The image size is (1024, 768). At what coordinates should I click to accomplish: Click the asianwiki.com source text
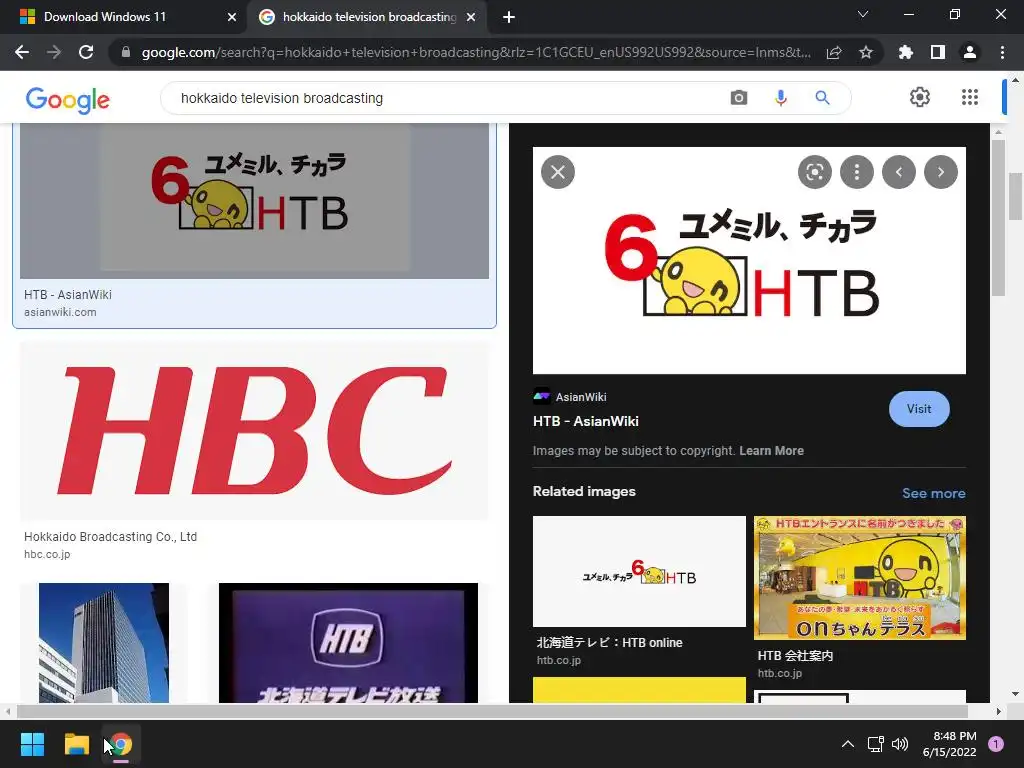tap(60, 312)
